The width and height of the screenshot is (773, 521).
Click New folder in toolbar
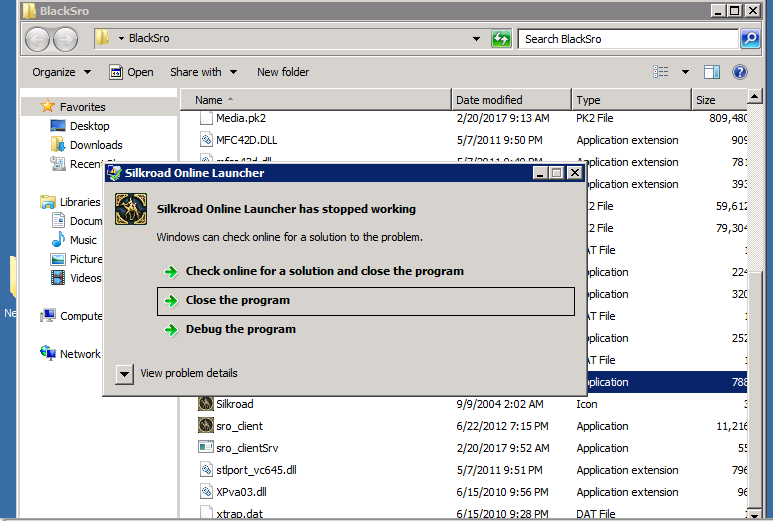(x=283, y=72)
